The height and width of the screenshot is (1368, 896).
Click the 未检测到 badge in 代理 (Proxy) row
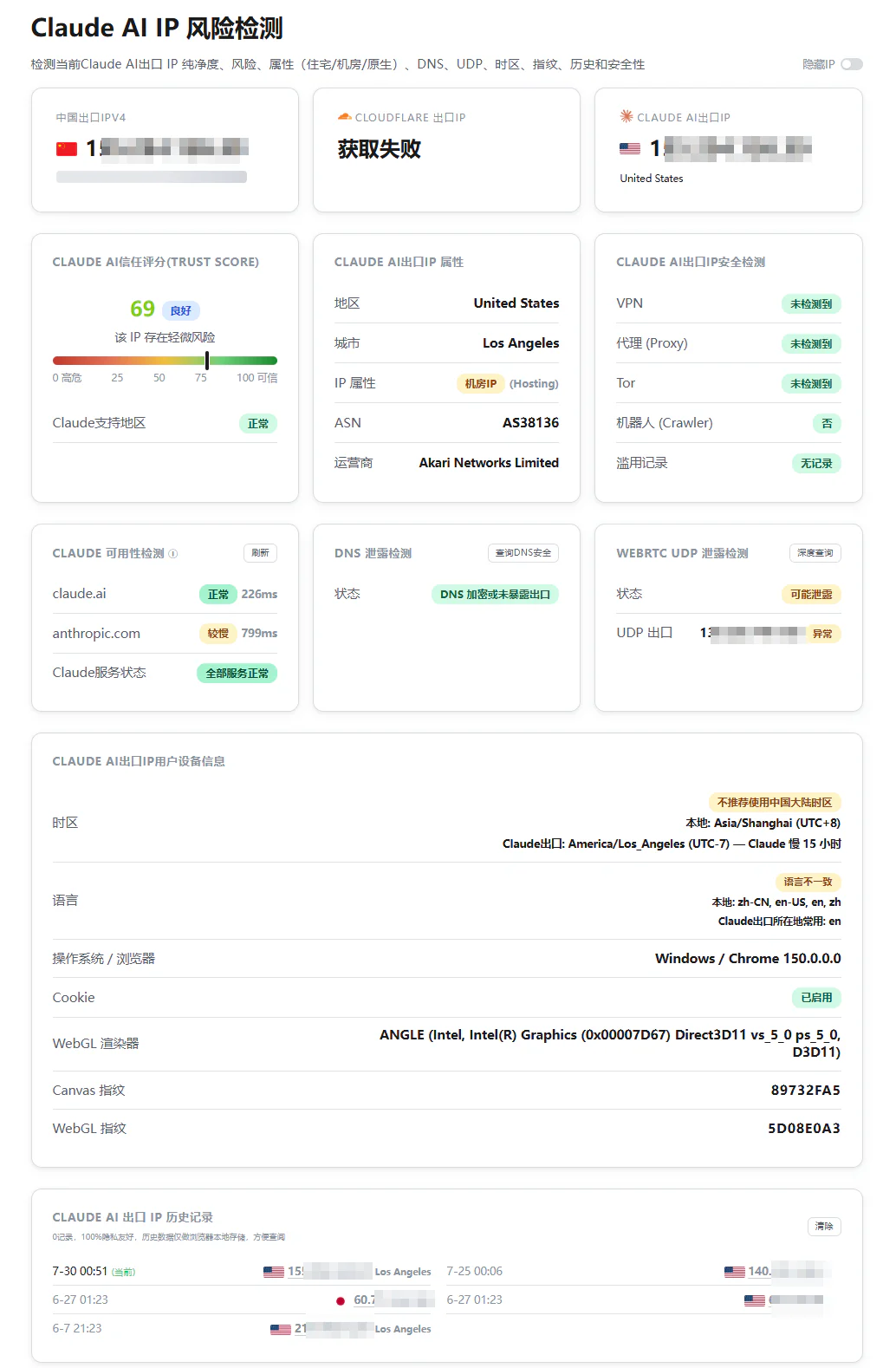811,344
